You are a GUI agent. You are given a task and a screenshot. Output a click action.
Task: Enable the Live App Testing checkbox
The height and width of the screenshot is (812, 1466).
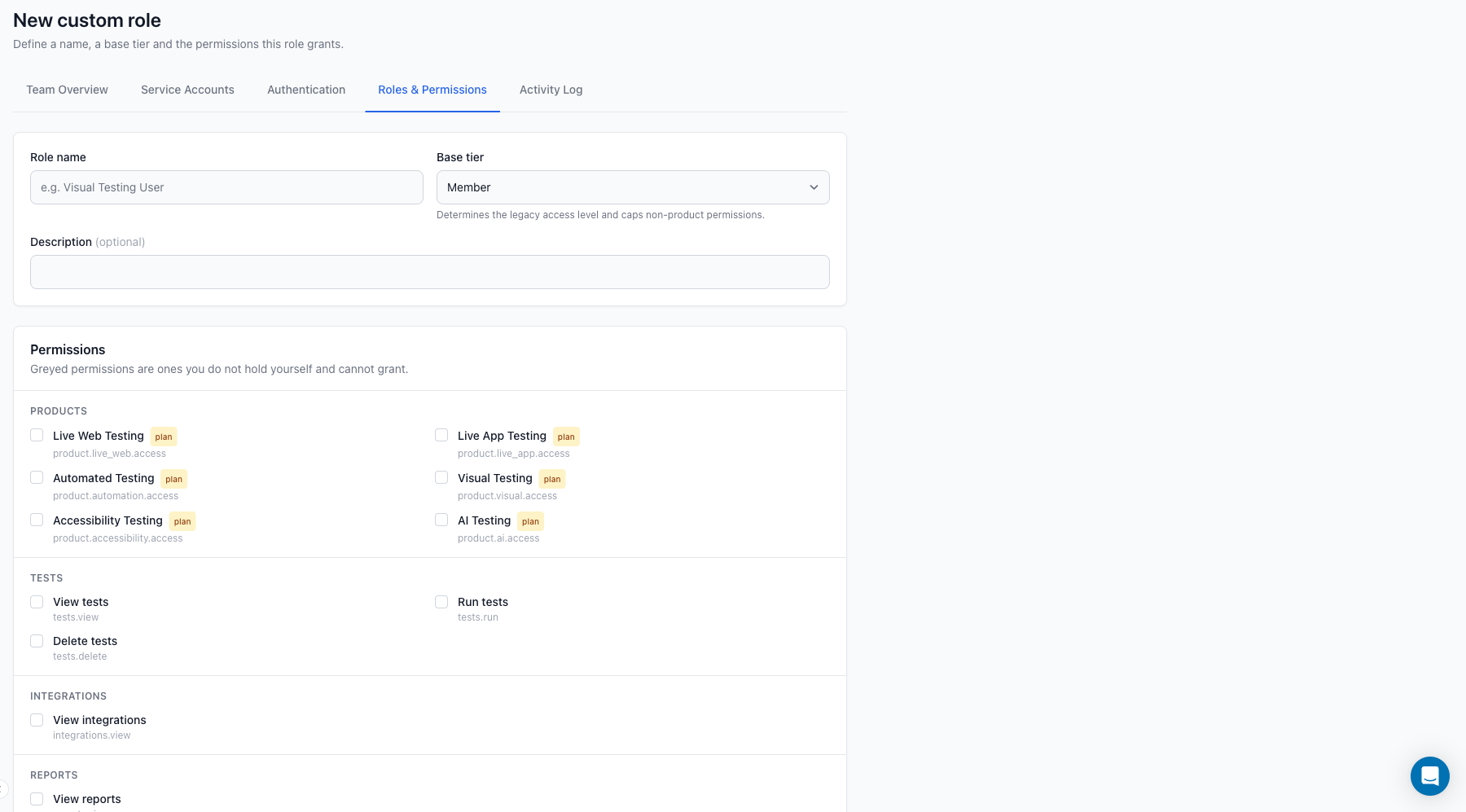coord(441,435)
